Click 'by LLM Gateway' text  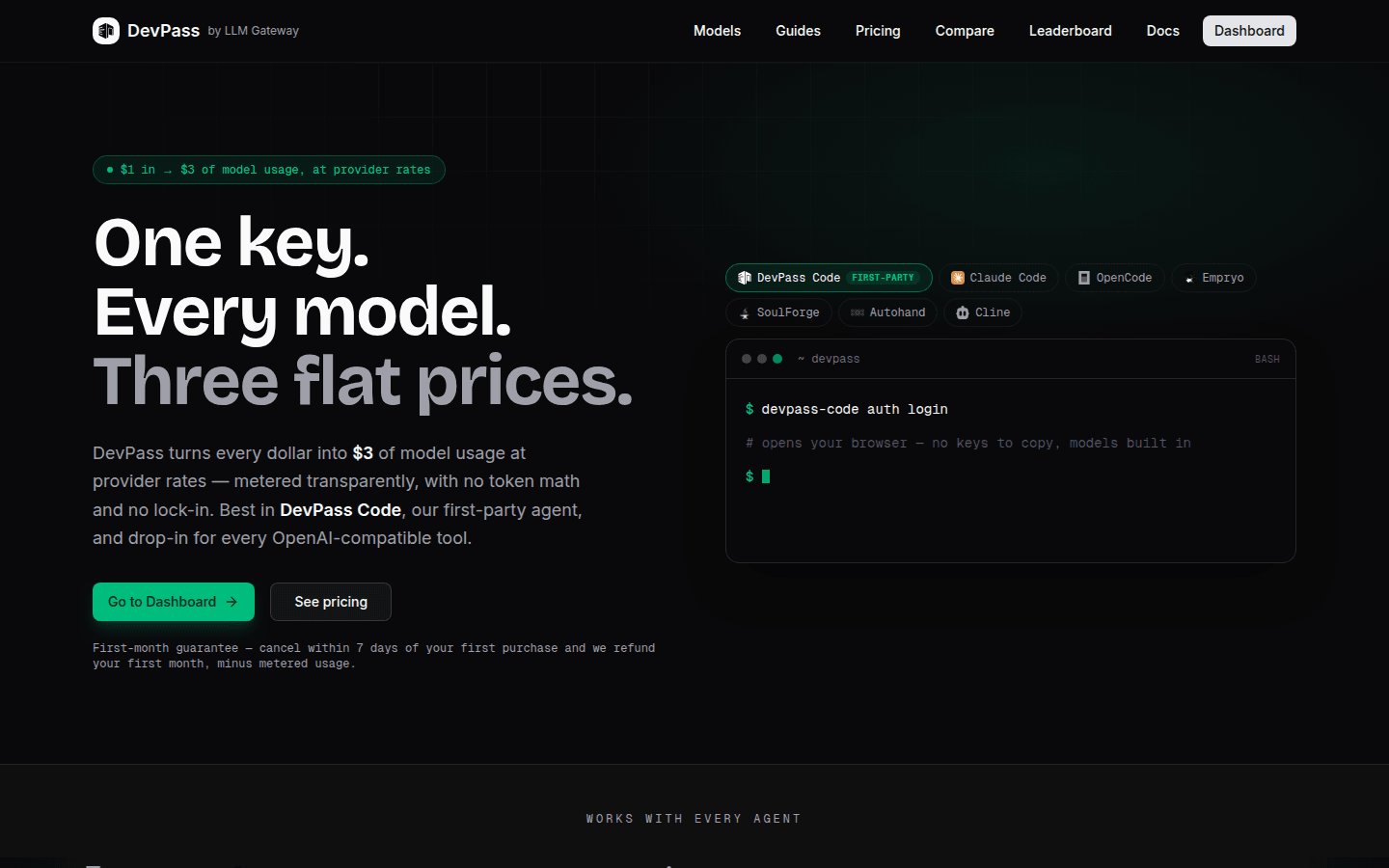pos(254,31)
